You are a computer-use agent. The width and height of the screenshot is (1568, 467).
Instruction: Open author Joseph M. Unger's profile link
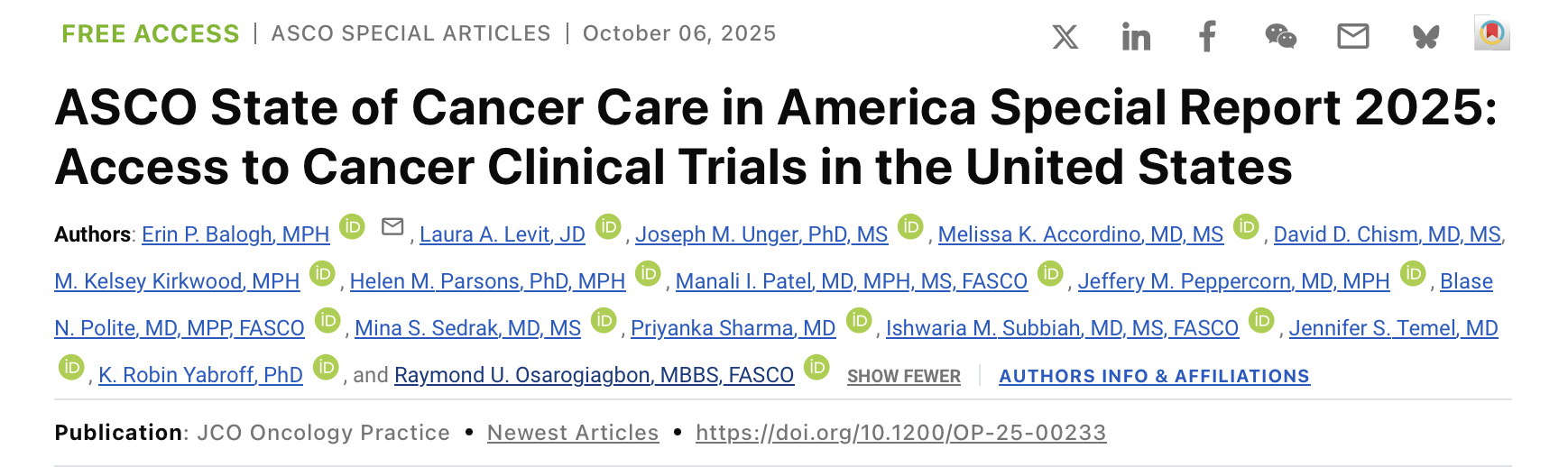tap(761, 235)
